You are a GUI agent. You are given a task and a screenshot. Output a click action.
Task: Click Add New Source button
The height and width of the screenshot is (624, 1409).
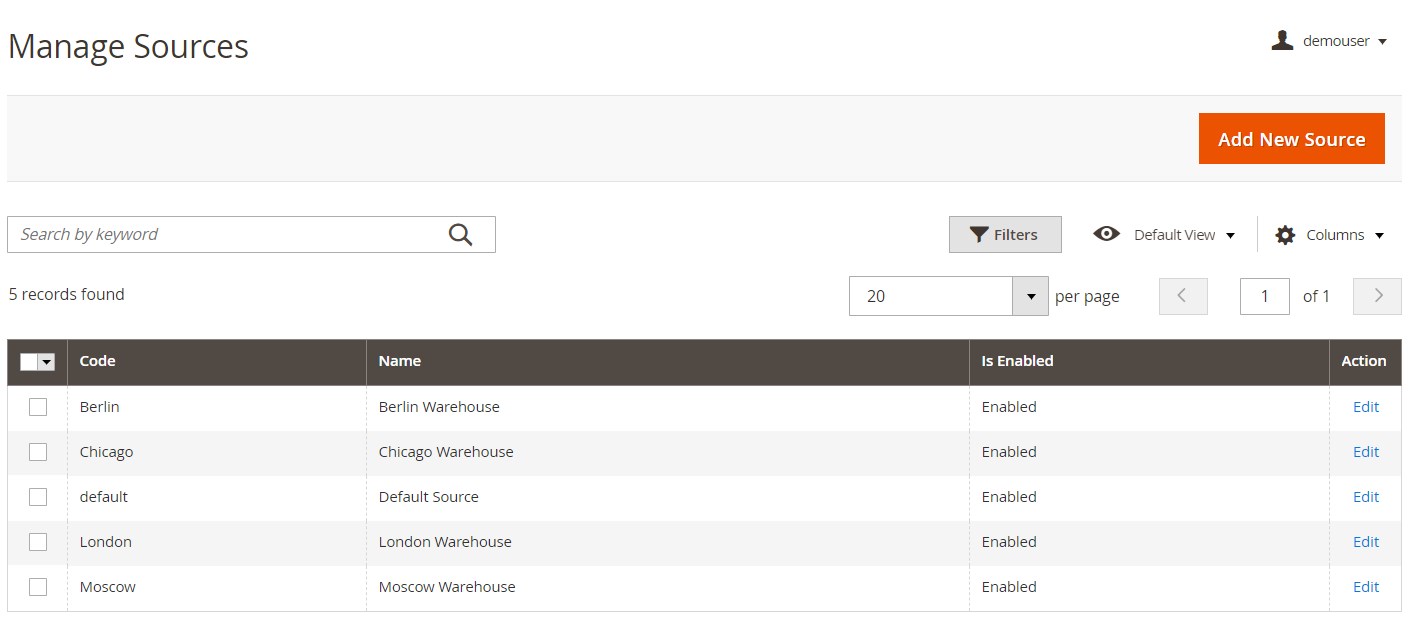click(1291, 138)
